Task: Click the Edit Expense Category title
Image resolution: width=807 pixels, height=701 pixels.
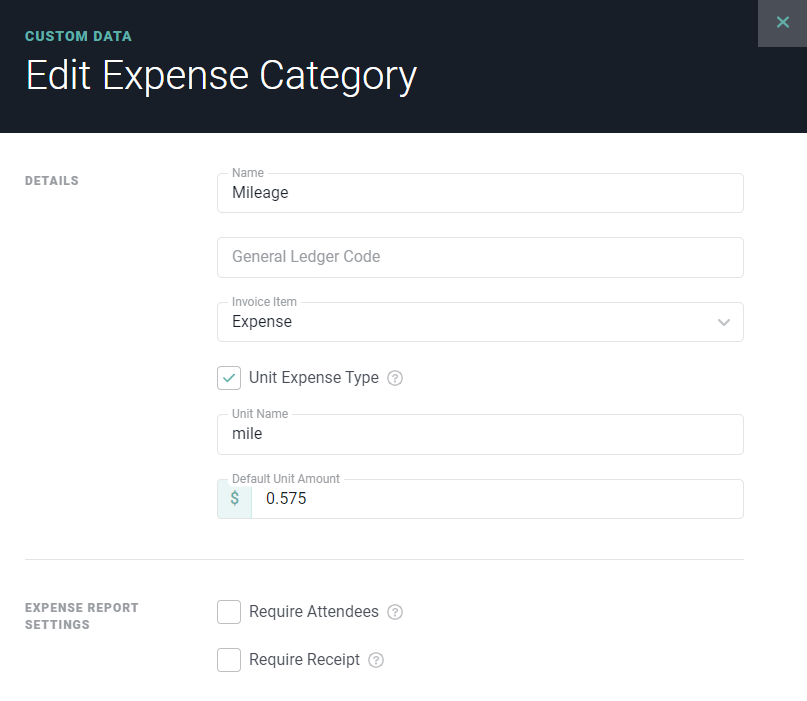Action: pyautogui.click(x=221, y=77)
